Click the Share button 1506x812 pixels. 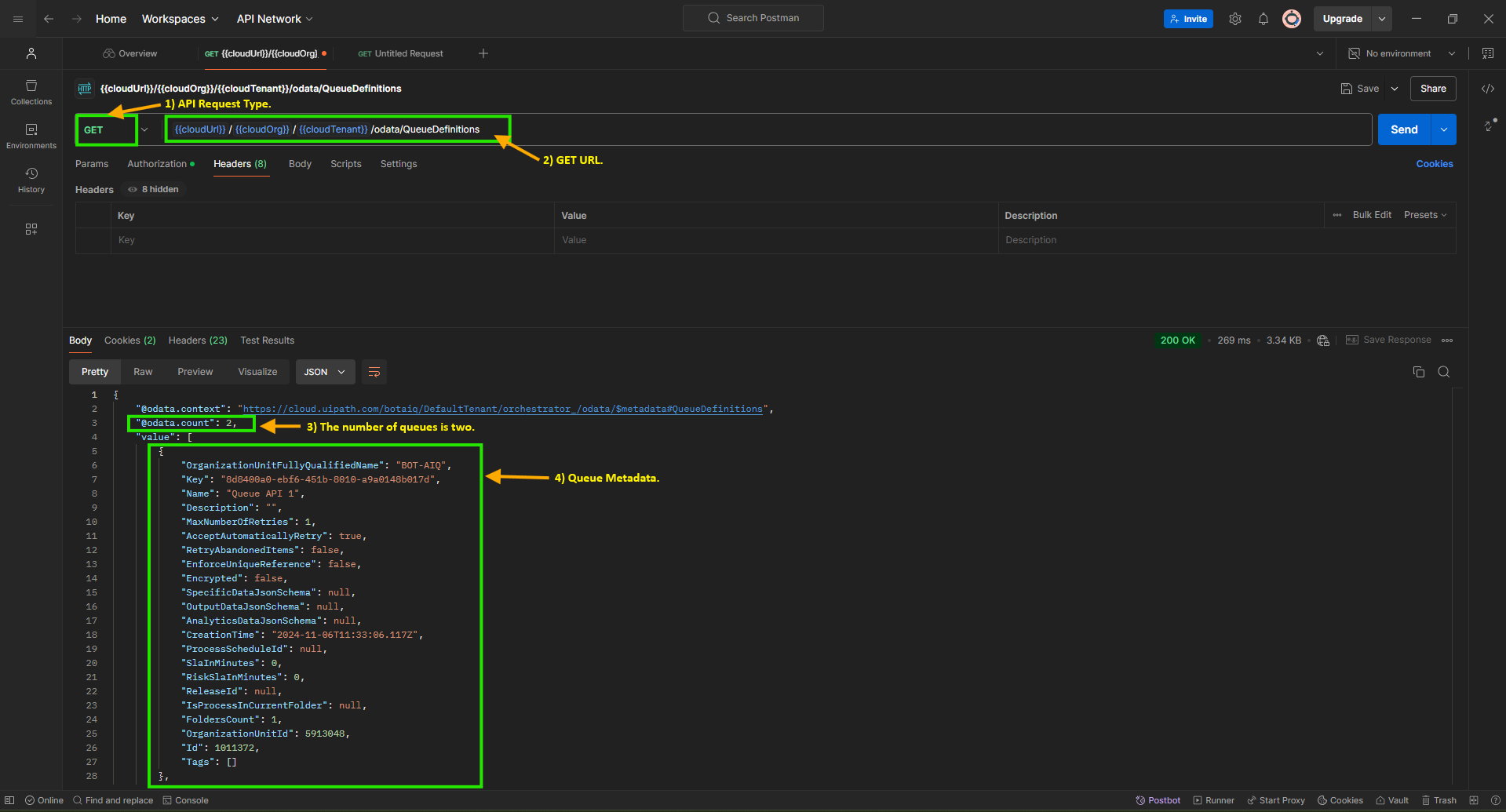pos(1433,89)
